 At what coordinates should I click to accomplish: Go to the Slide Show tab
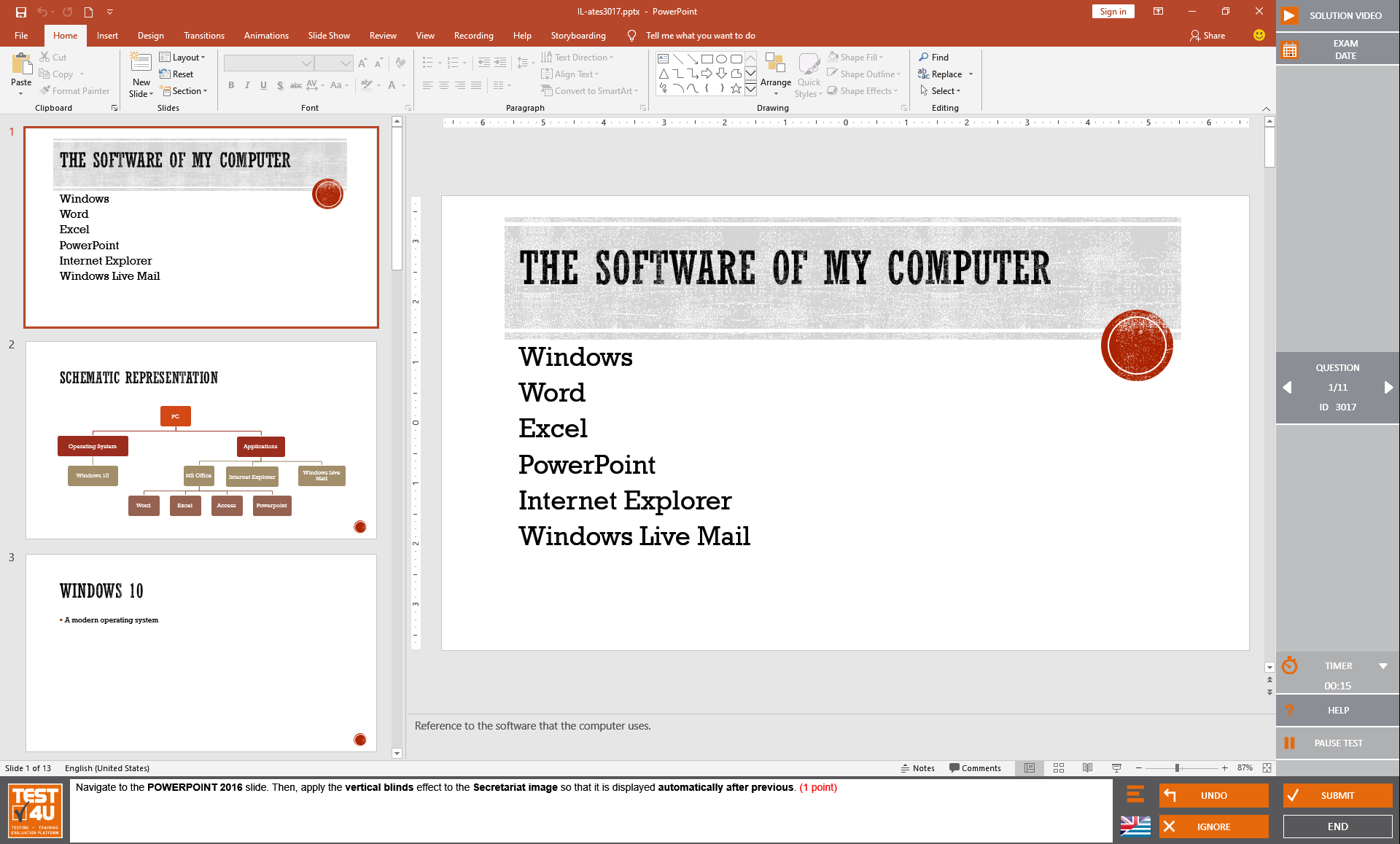(x=329, y=36)
